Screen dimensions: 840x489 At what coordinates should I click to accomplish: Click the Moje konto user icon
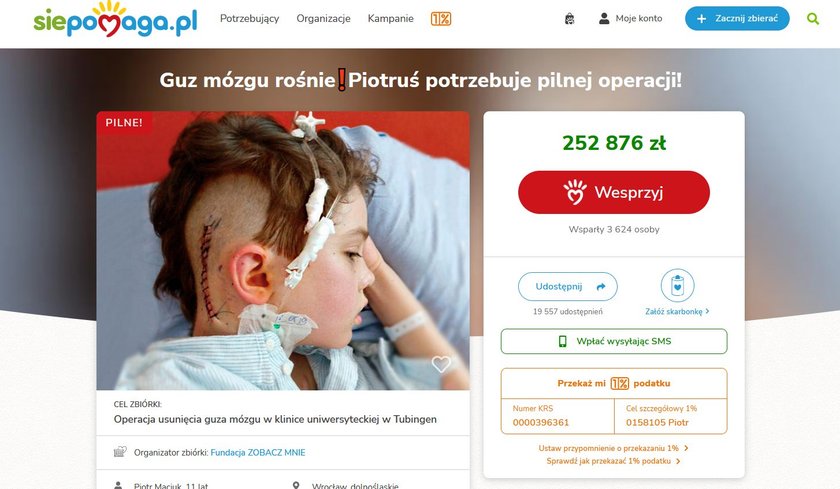(604, 19)
